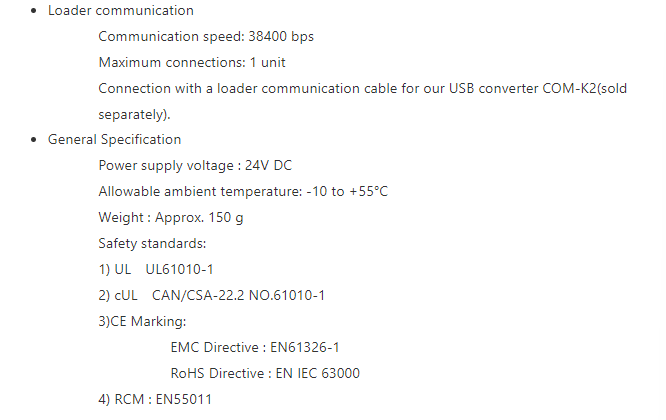The height and width of the screenshot is (420, 666).
Task: Click the RCM EN55011 line
Action: (155, 399)
